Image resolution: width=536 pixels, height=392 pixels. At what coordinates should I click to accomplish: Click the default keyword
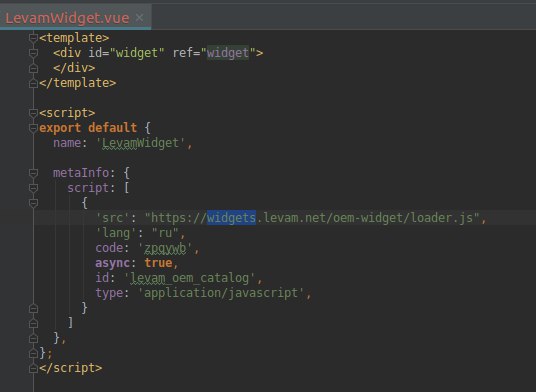click(112, 128)
